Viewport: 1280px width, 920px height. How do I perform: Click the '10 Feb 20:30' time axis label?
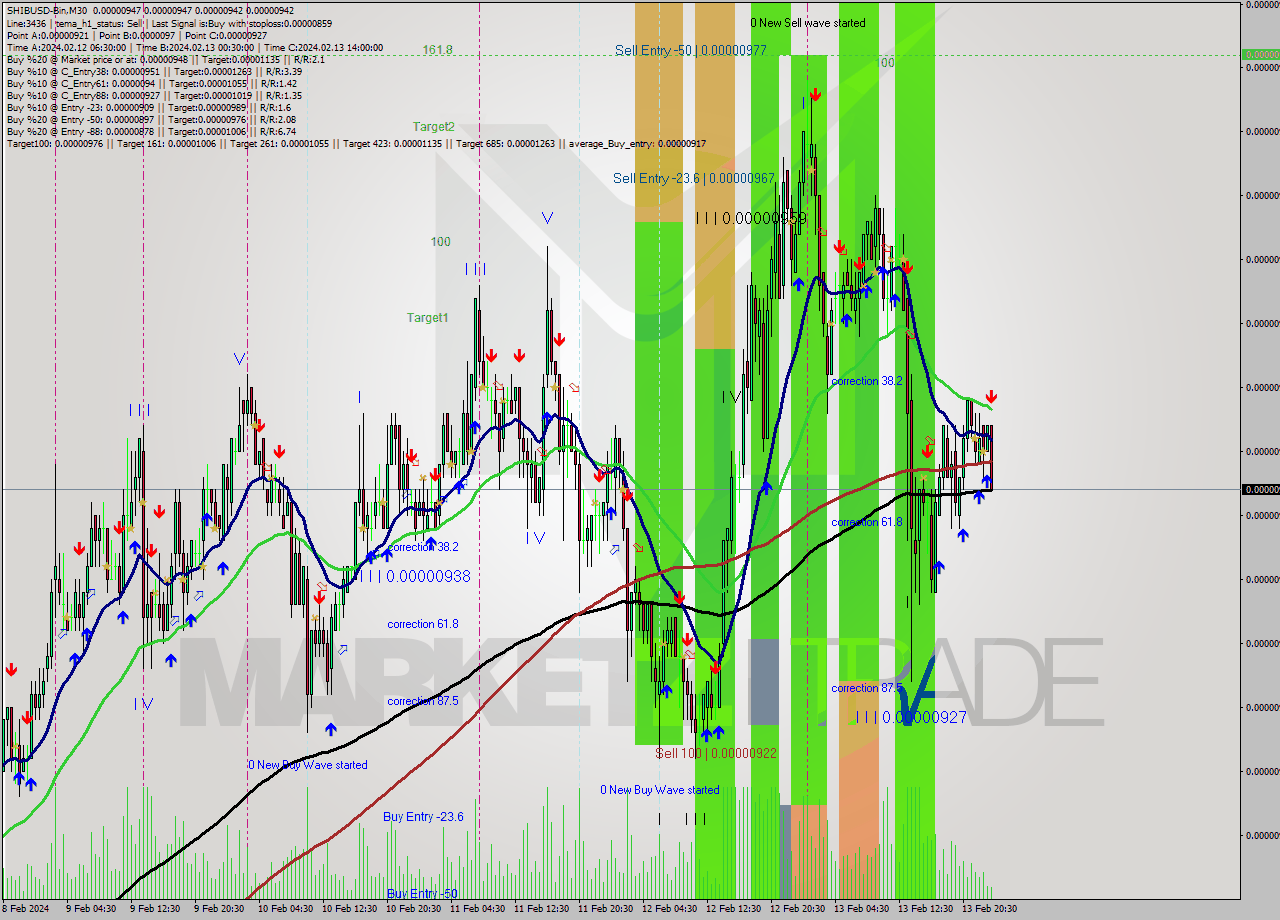pos(413,909)
